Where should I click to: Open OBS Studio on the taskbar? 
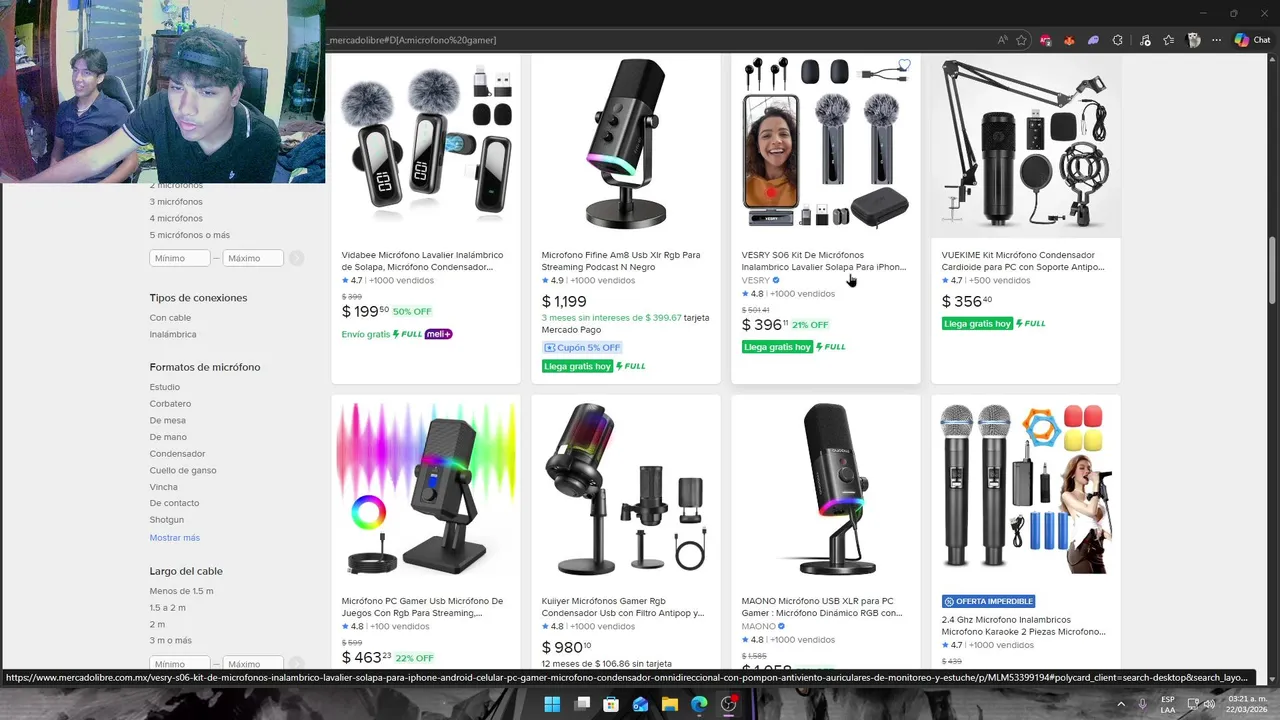point(729,704)
